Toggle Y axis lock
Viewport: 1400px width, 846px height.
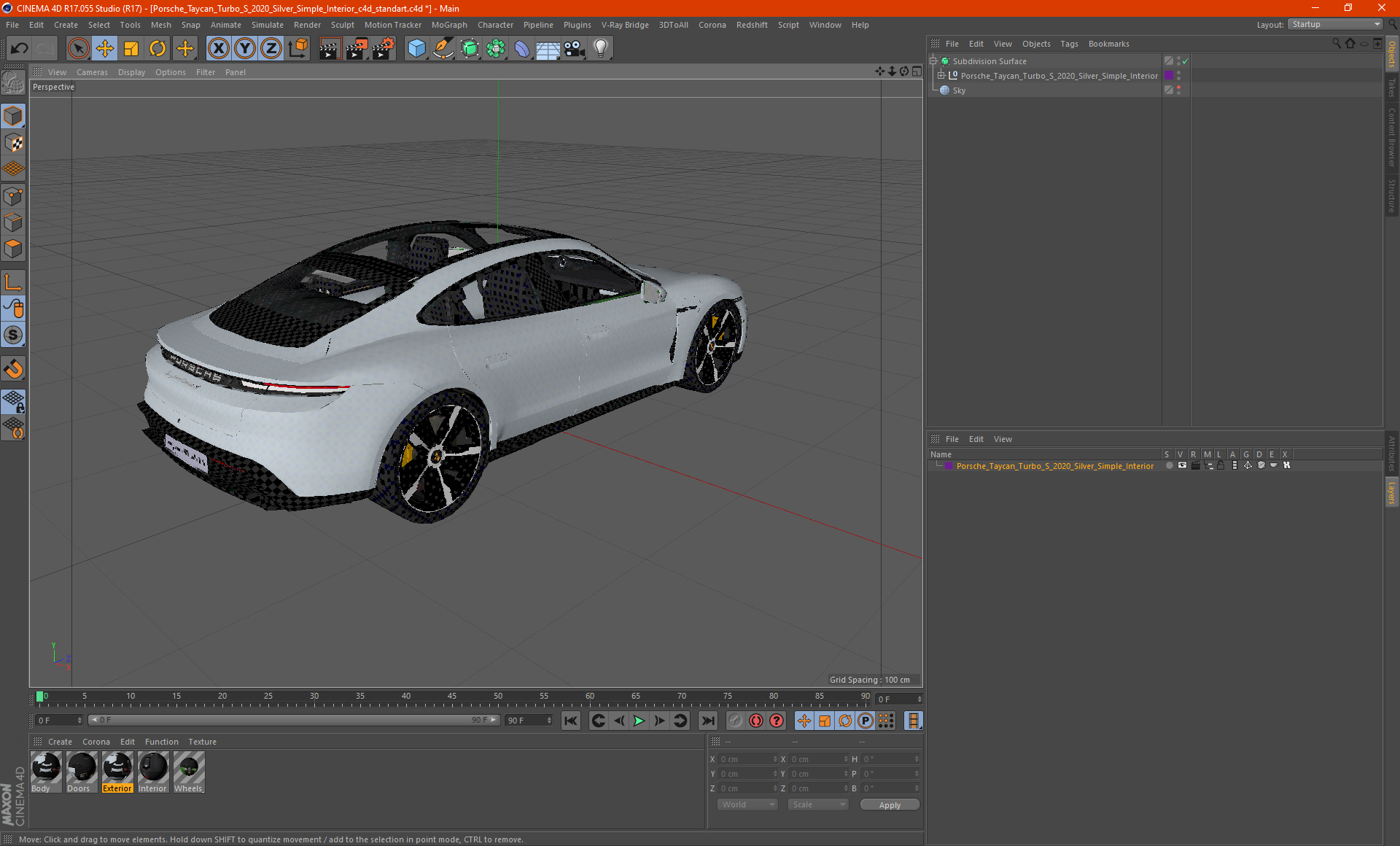tap(245, 49)
